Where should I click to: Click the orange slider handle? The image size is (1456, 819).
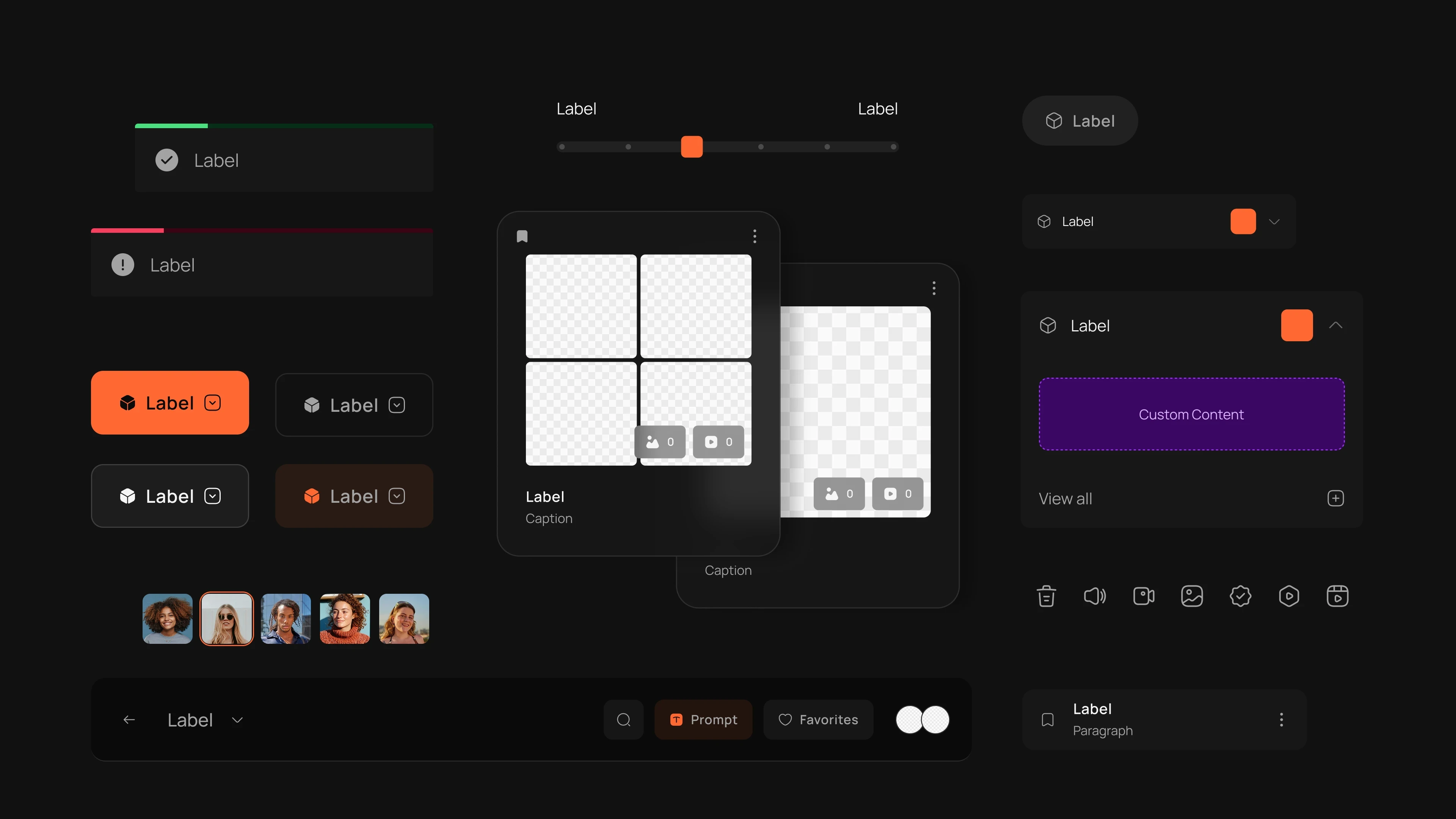(x=691, y=147)
